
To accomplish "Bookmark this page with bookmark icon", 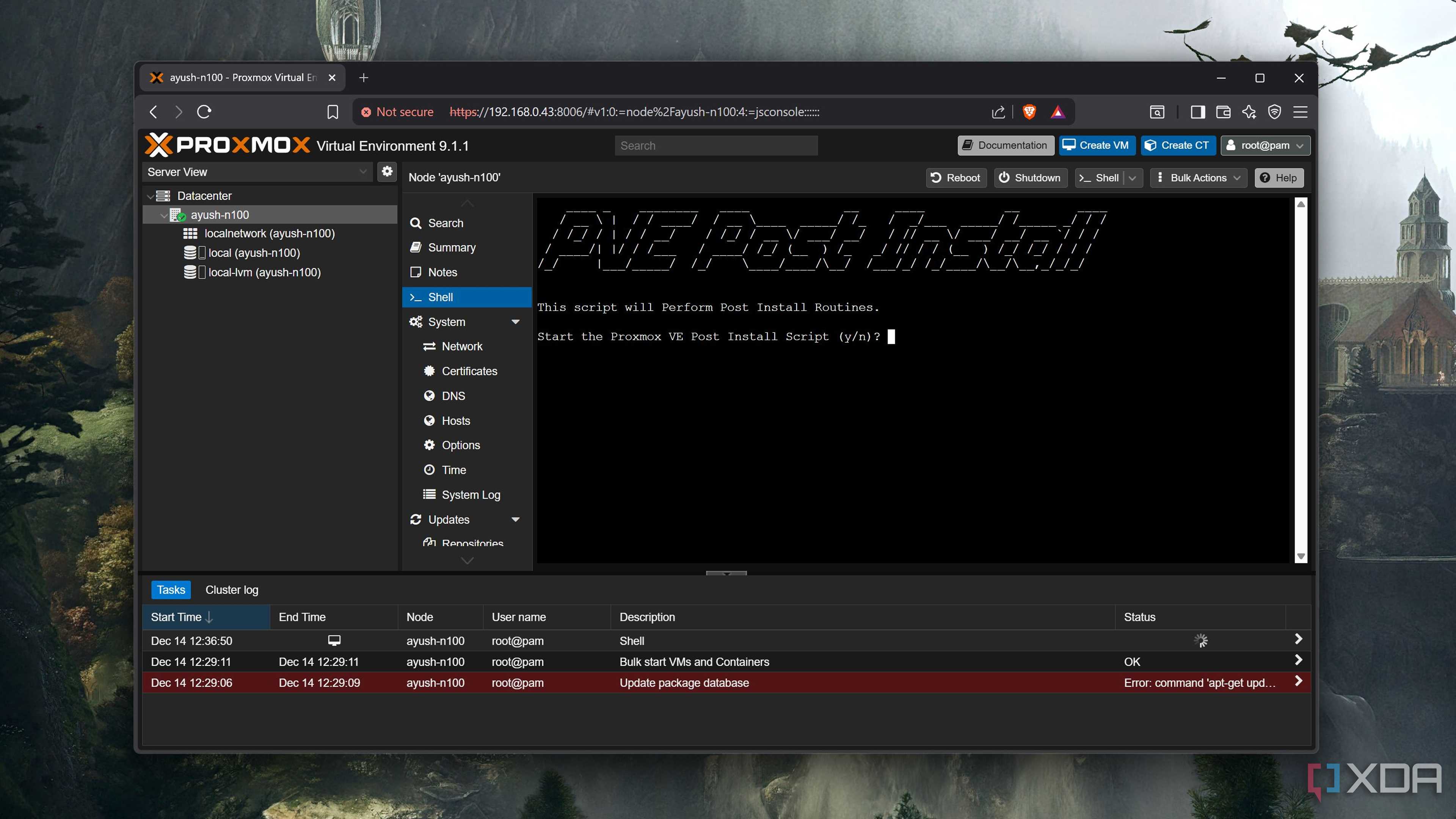I will [333, 112].
